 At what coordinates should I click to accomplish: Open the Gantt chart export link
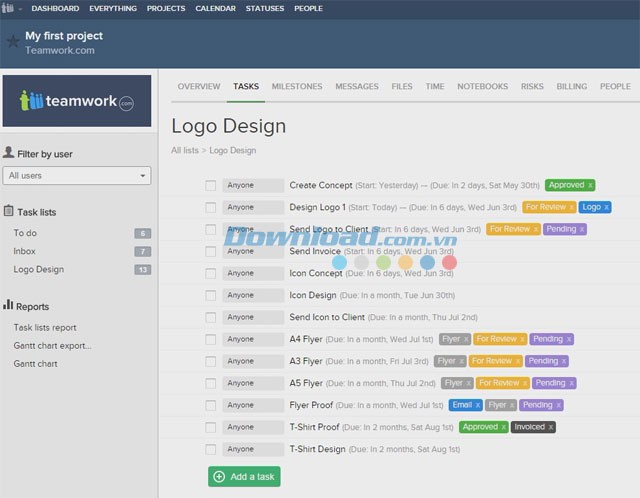pos(52,346)
